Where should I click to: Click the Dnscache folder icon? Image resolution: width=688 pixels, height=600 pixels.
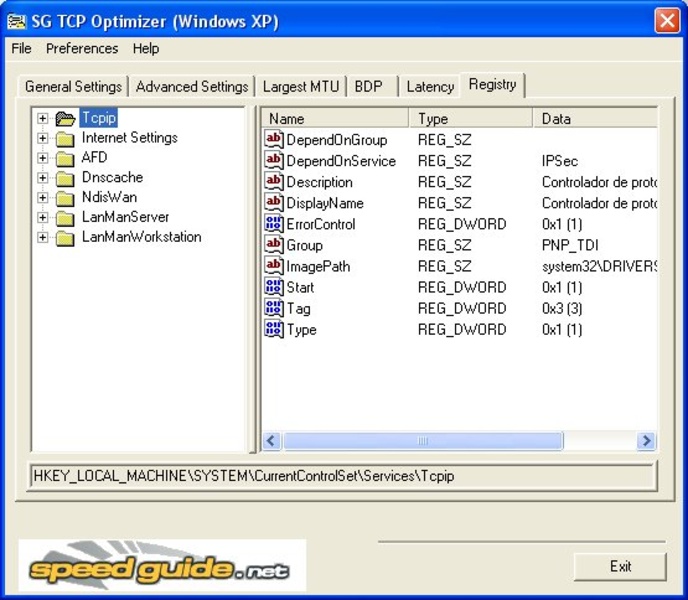tap(66, 178)
